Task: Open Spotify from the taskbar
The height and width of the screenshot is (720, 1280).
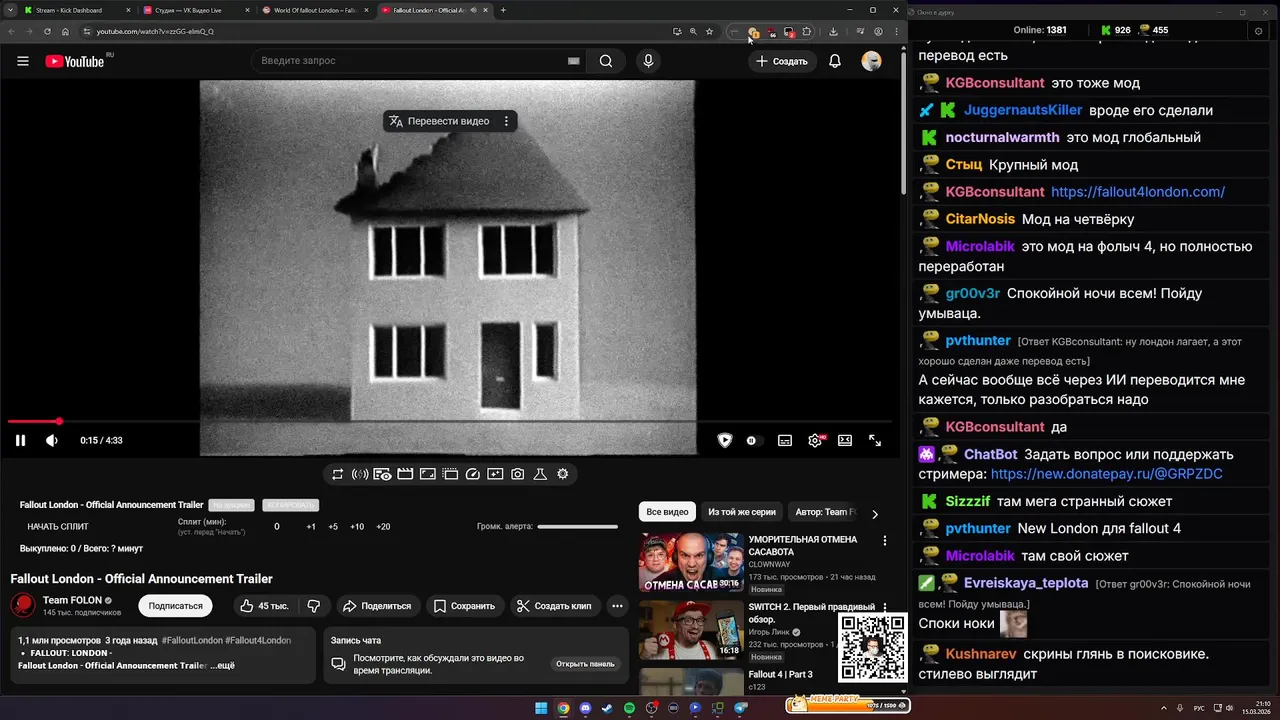Action: click(629, 708)
